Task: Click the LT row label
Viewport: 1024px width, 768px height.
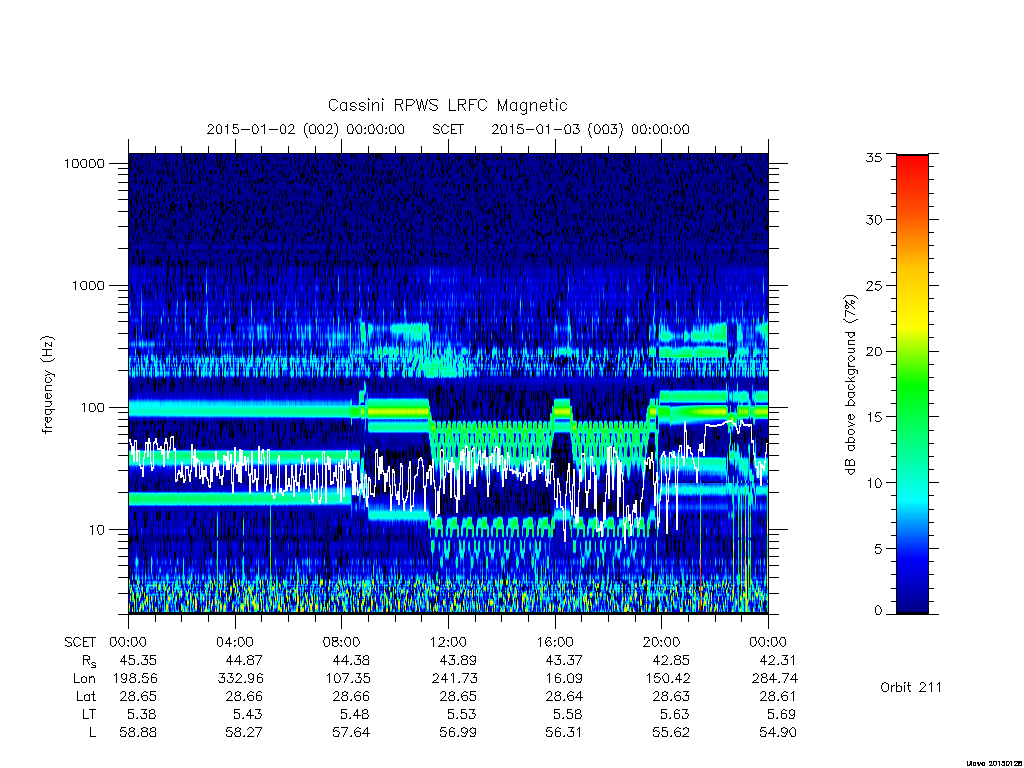Action: [x=89, y=714]
